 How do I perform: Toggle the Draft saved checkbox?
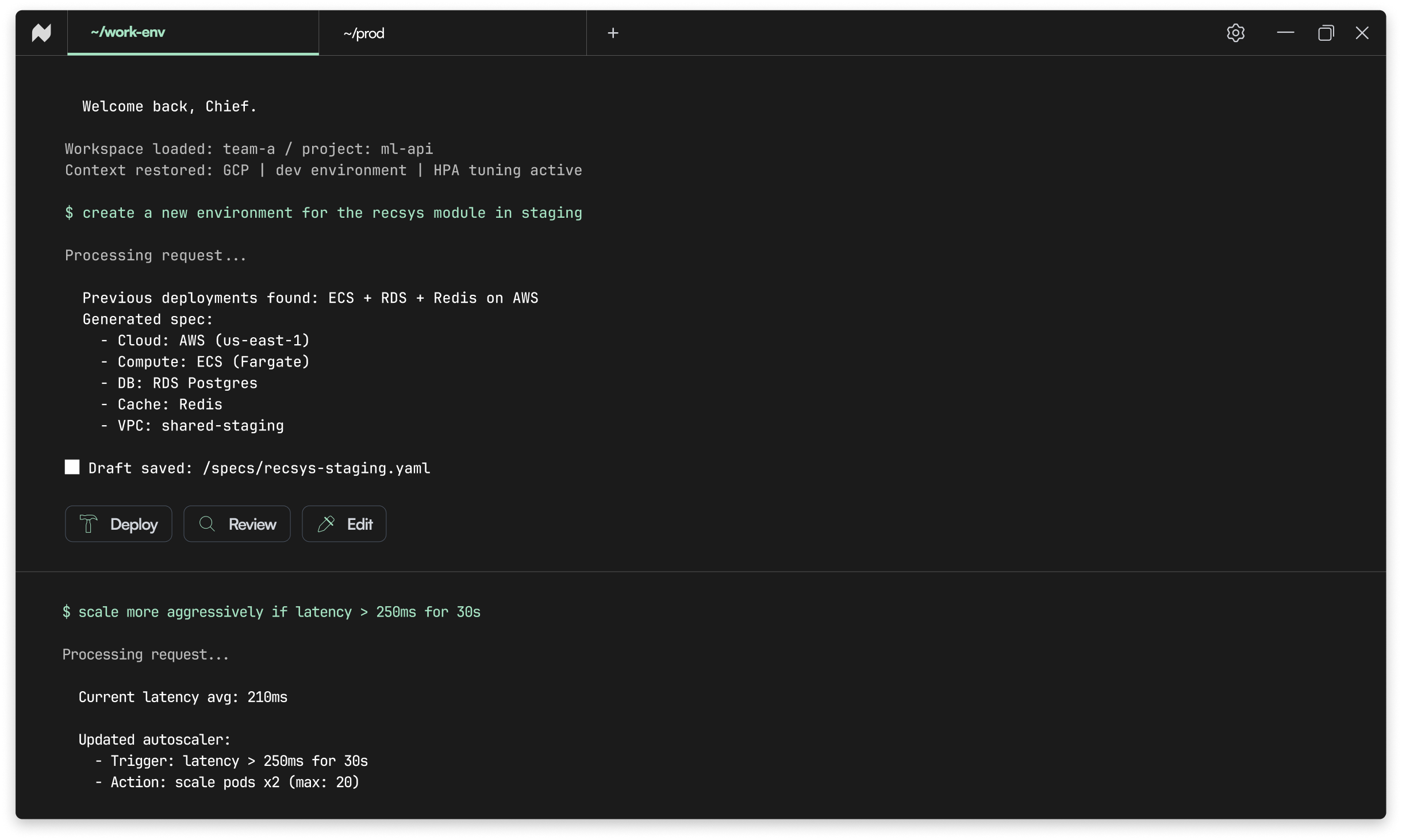point(71,467)
